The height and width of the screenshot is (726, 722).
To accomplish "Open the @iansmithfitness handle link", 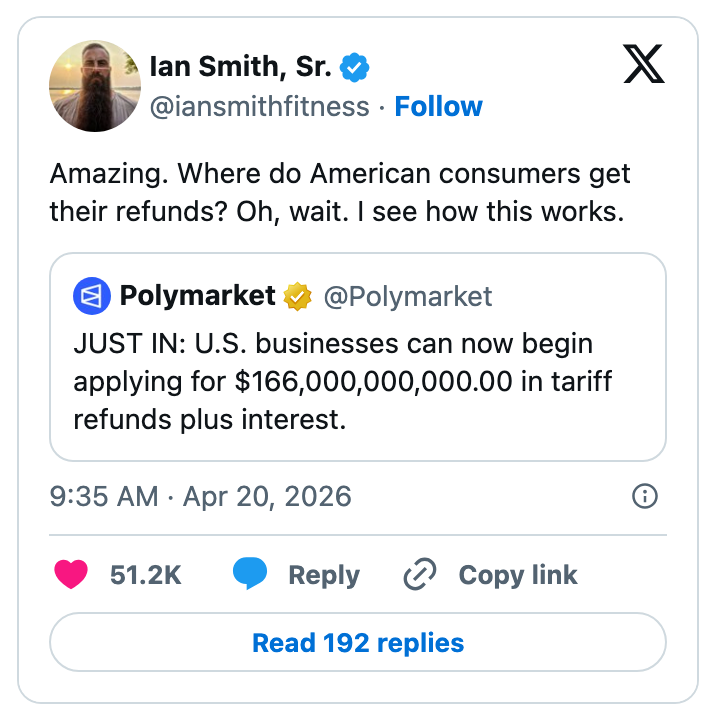I will pyautogui.click(x=259, y=106).
